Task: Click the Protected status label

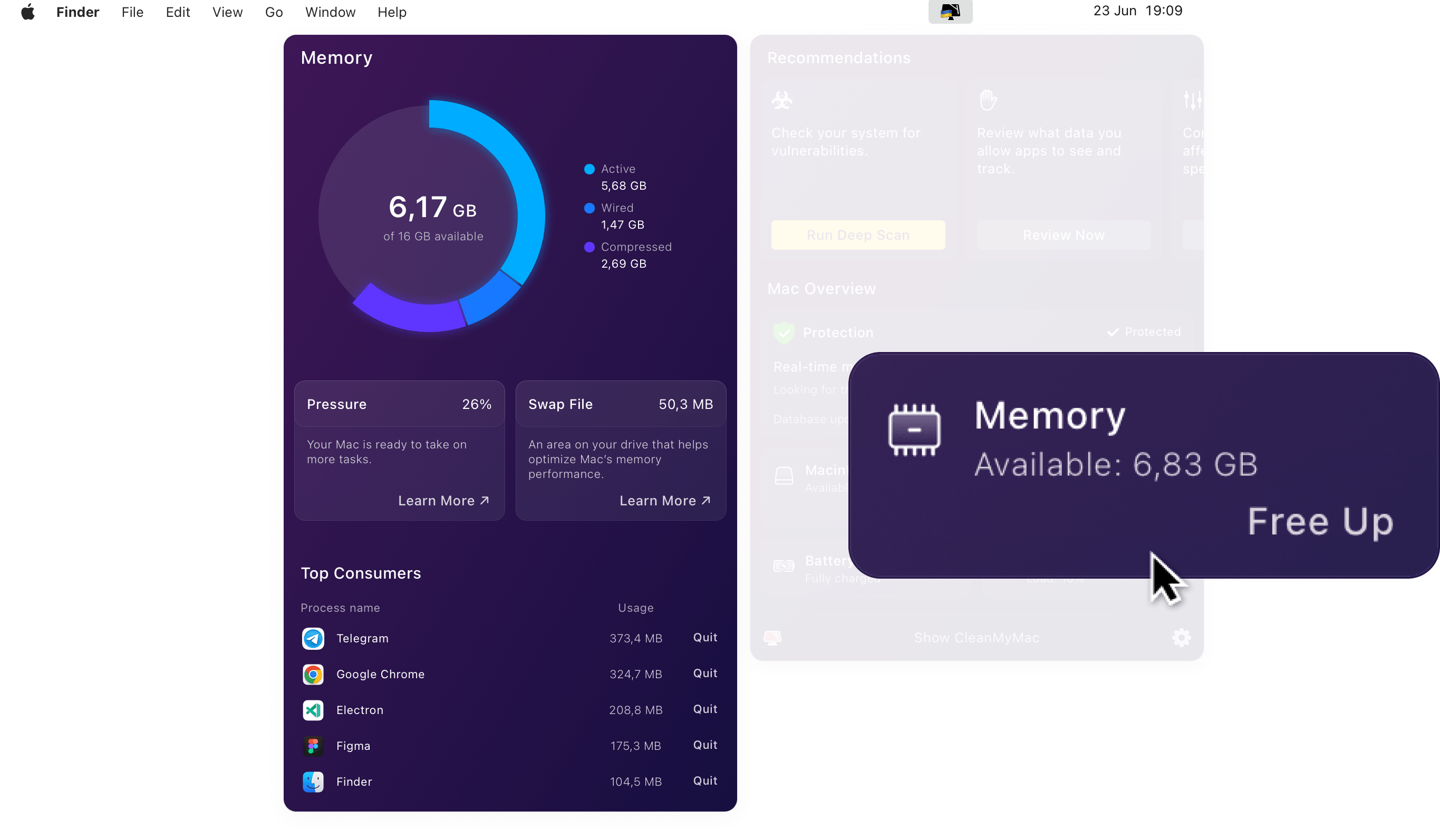Action: 1145,332
